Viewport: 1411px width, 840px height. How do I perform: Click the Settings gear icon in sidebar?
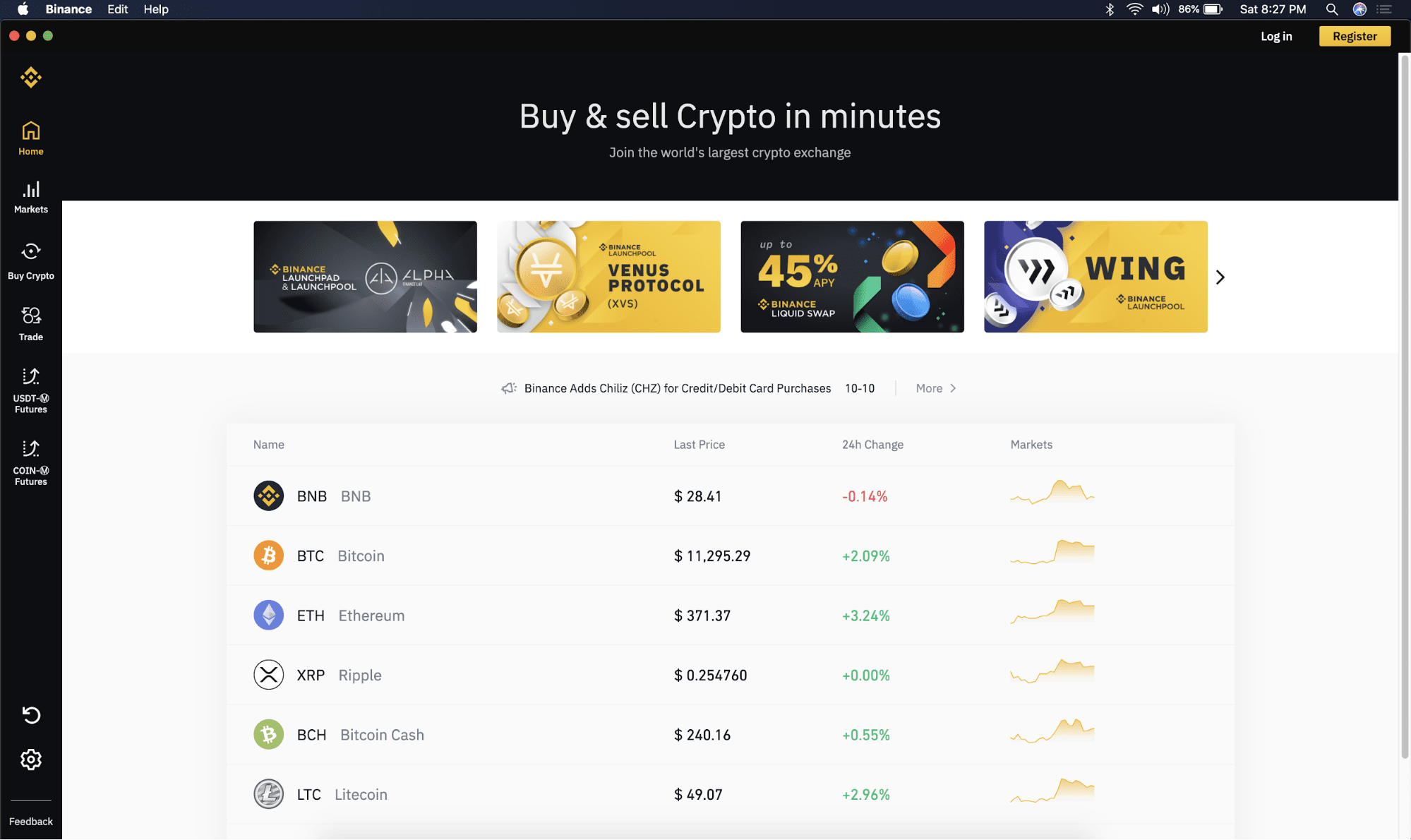tap(30, 760)
